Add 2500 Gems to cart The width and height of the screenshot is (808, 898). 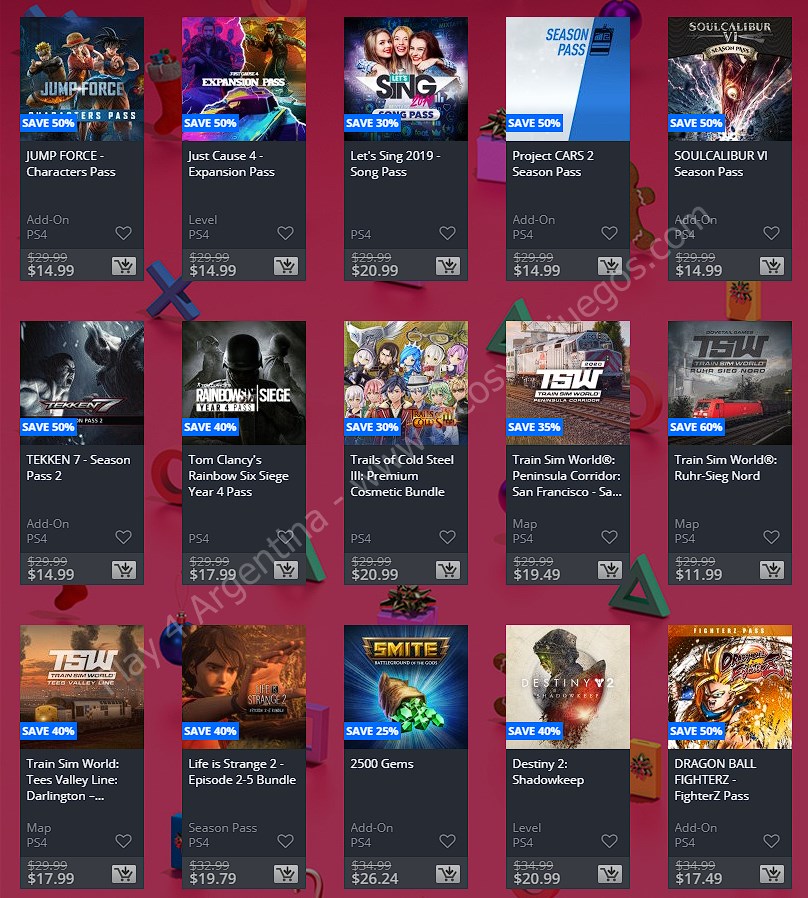click(448, 874)
